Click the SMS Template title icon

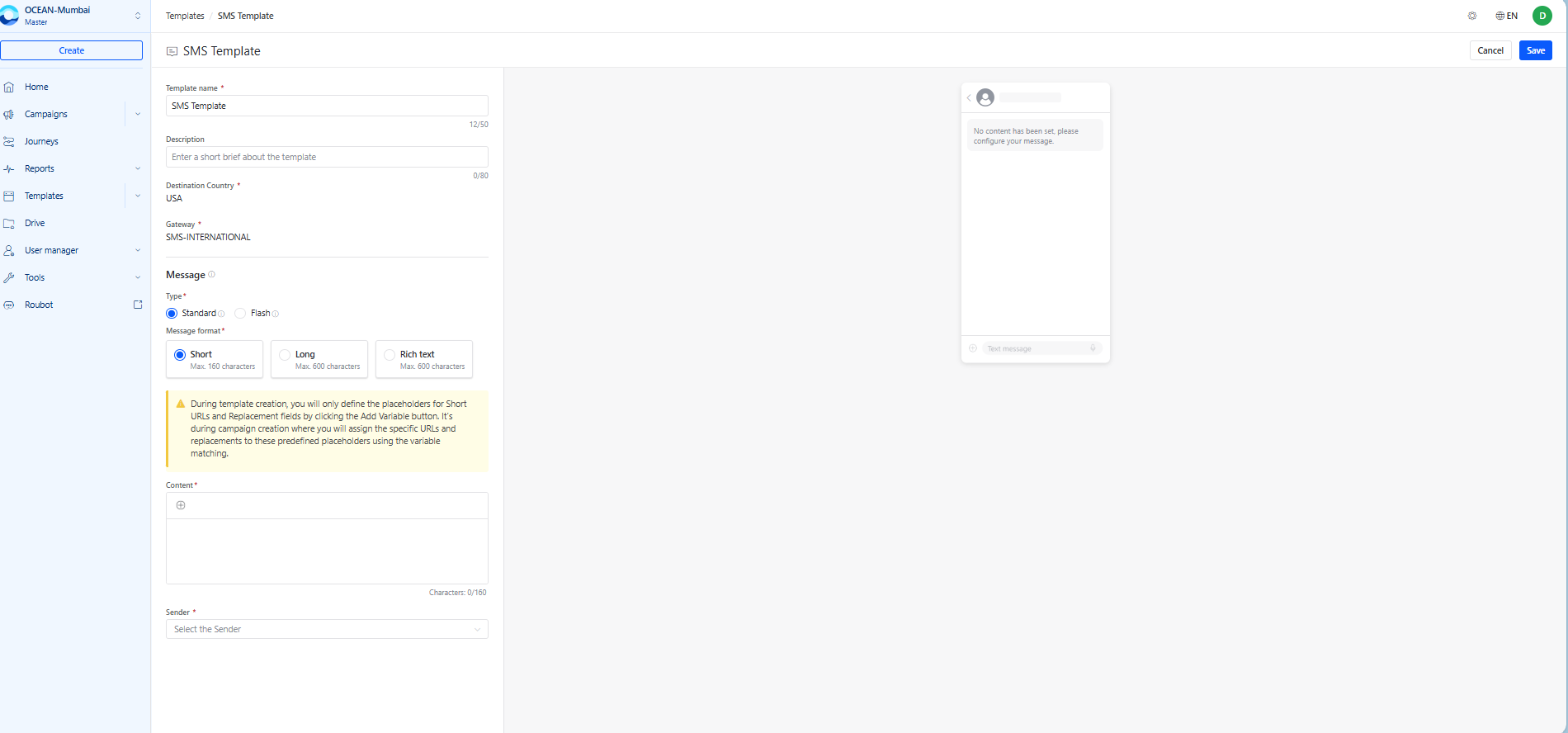pyautogui.click(x=172, y=51)
